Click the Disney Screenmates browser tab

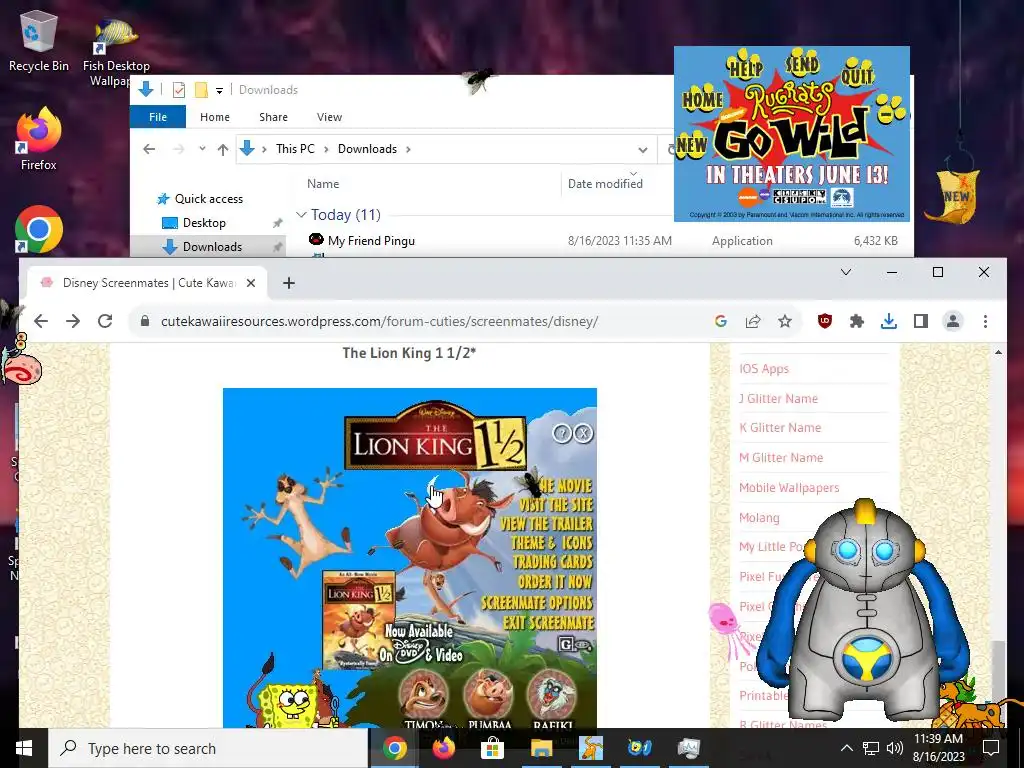coord(147,283)
